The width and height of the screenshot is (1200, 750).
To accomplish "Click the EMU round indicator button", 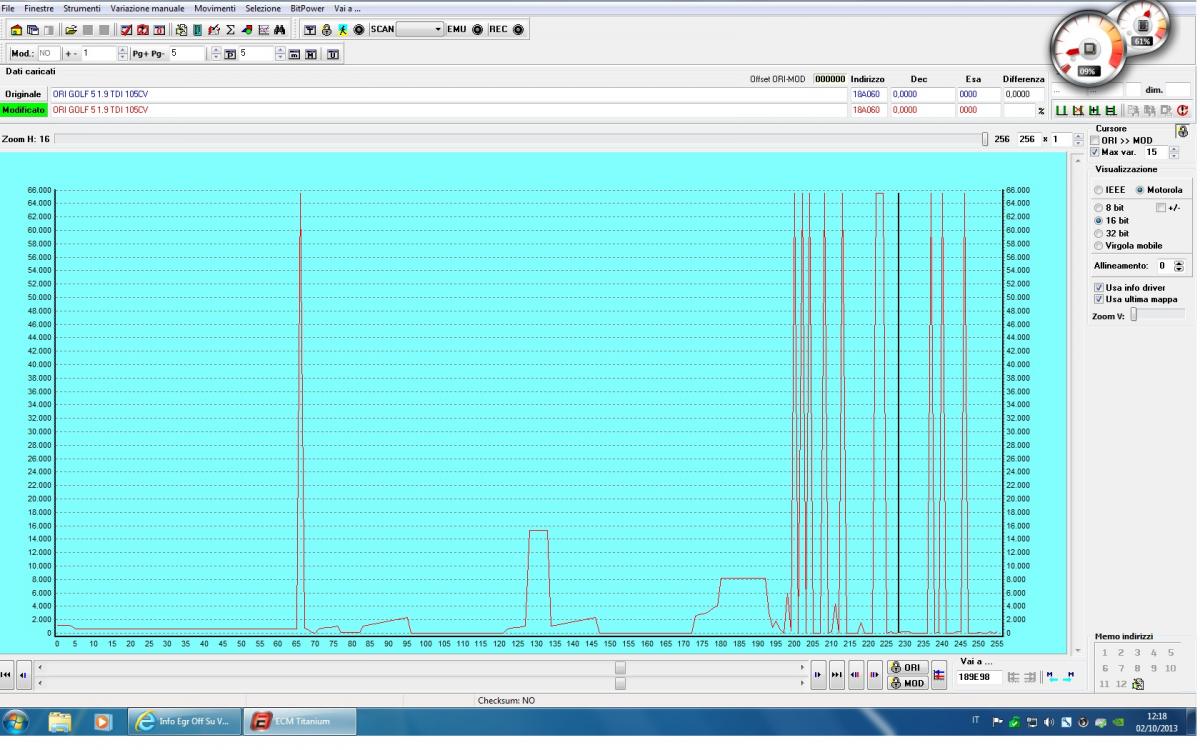I will point(477,30).
